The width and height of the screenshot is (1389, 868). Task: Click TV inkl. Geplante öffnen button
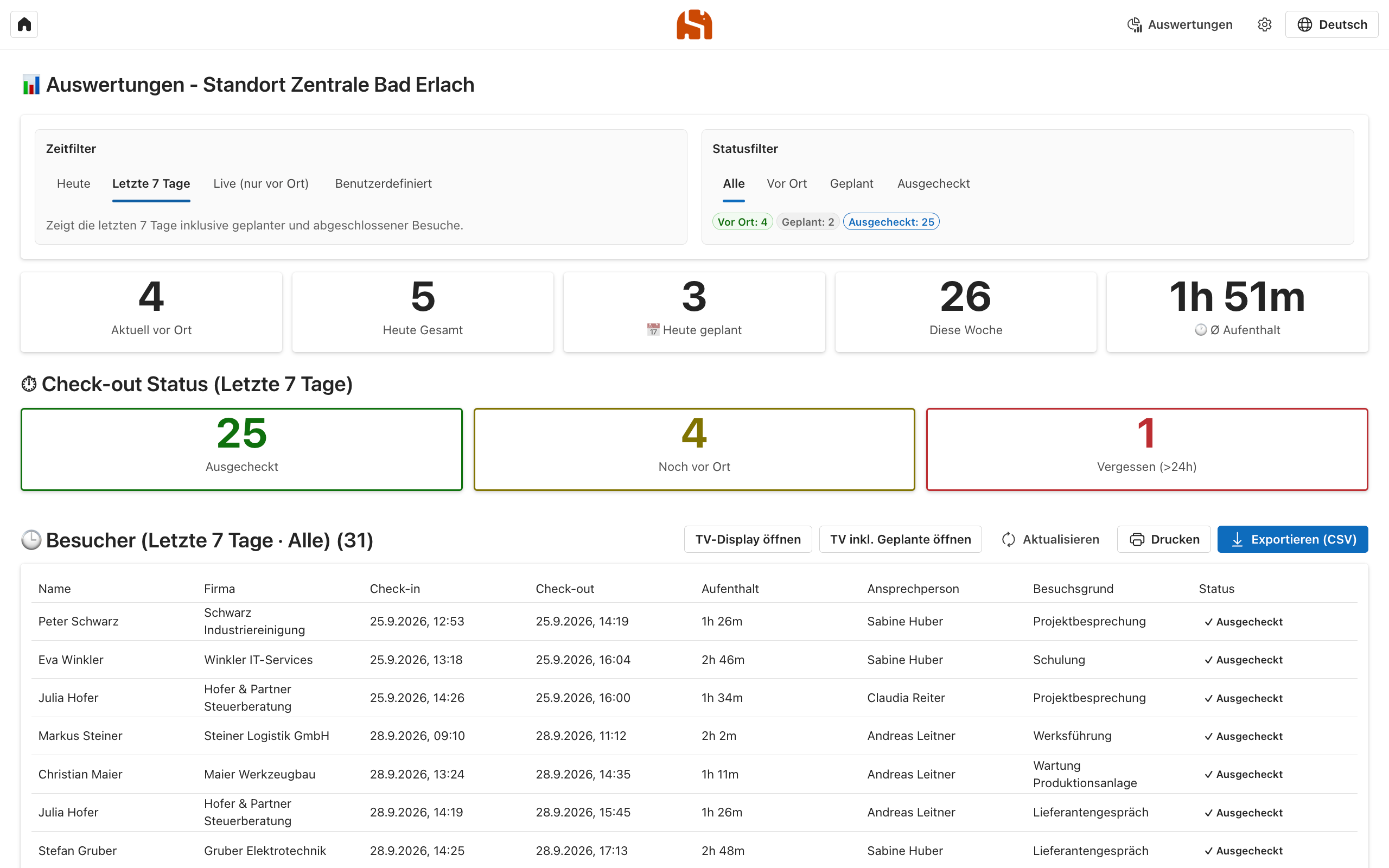901,539
